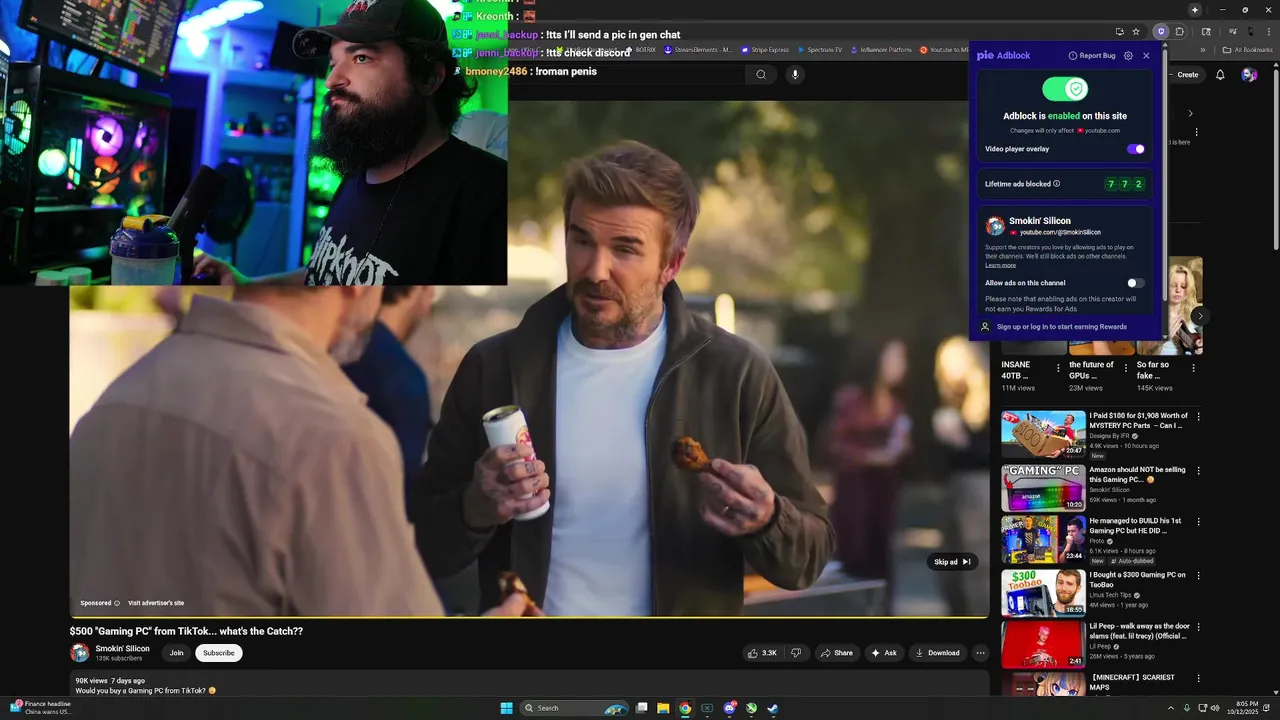Click the Smokin' Silicon channel avatar below video

coord(80,653)
